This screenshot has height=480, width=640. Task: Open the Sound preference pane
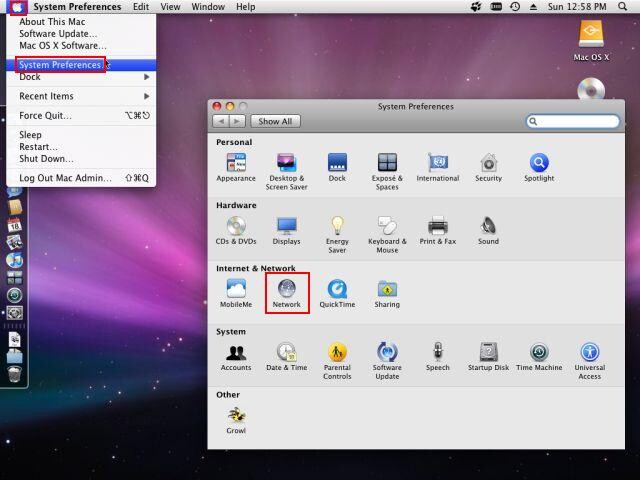click(x=488, y=231)
